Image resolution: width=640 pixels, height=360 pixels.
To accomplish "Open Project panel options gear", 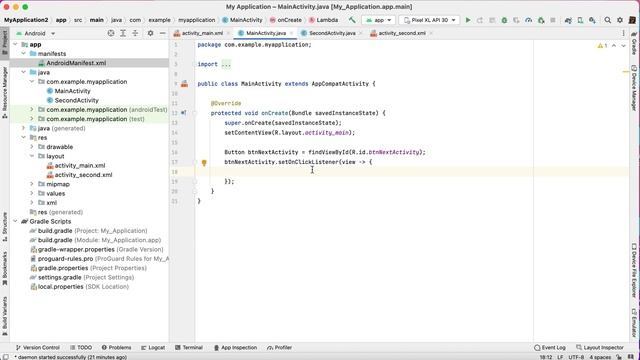I will pos(150,33).
